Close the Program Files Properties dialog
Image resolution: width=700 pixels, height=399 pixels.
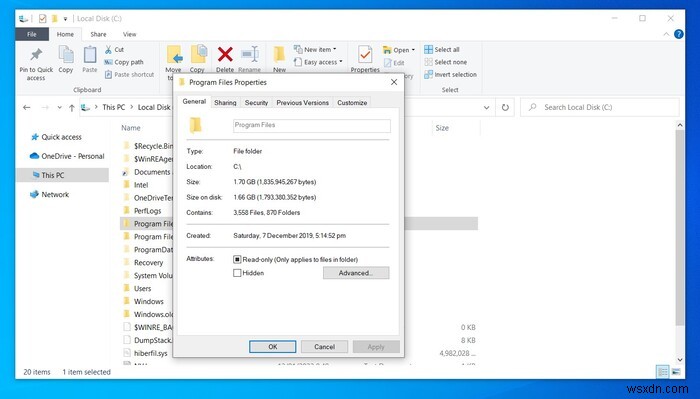click(394, 82)
